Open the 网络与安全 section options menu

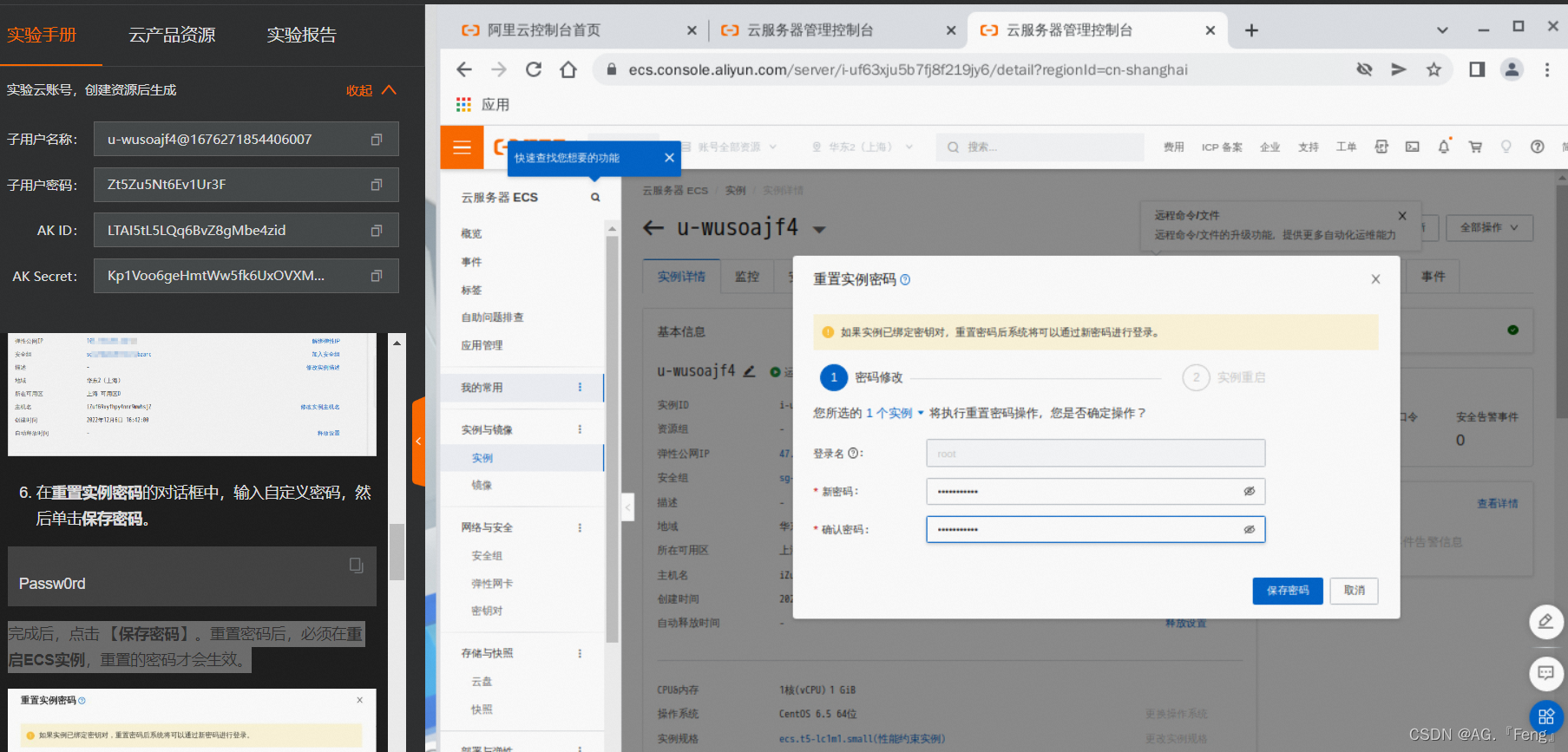pos(580,527)
